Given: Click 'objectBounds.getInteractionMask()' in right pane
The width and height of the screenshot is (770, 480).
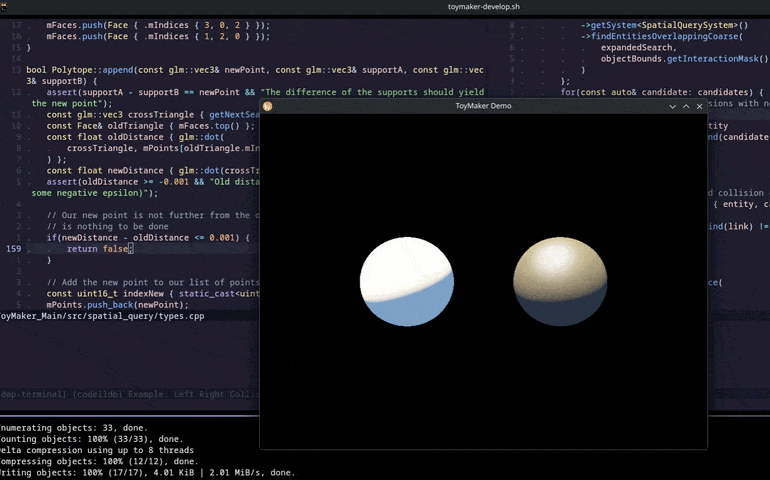Looking at the screenshot, I should coord(685,59).
